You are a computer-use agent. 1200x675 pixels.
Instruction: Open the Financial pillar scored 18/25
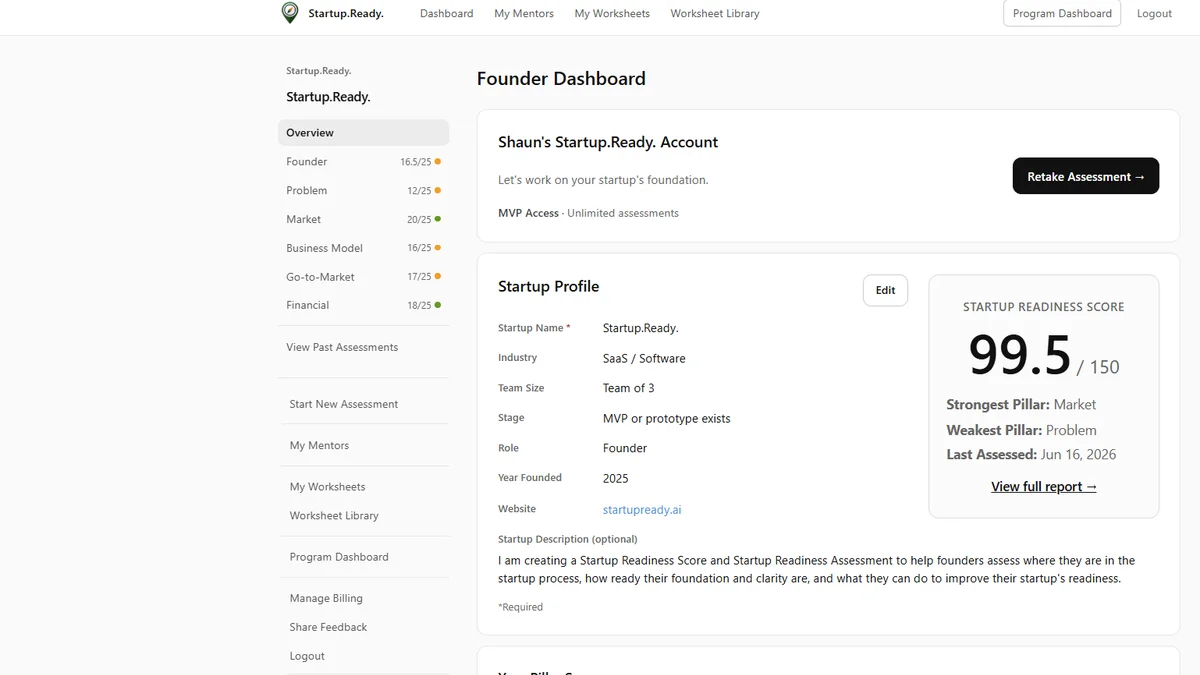[x=364, y=305]
